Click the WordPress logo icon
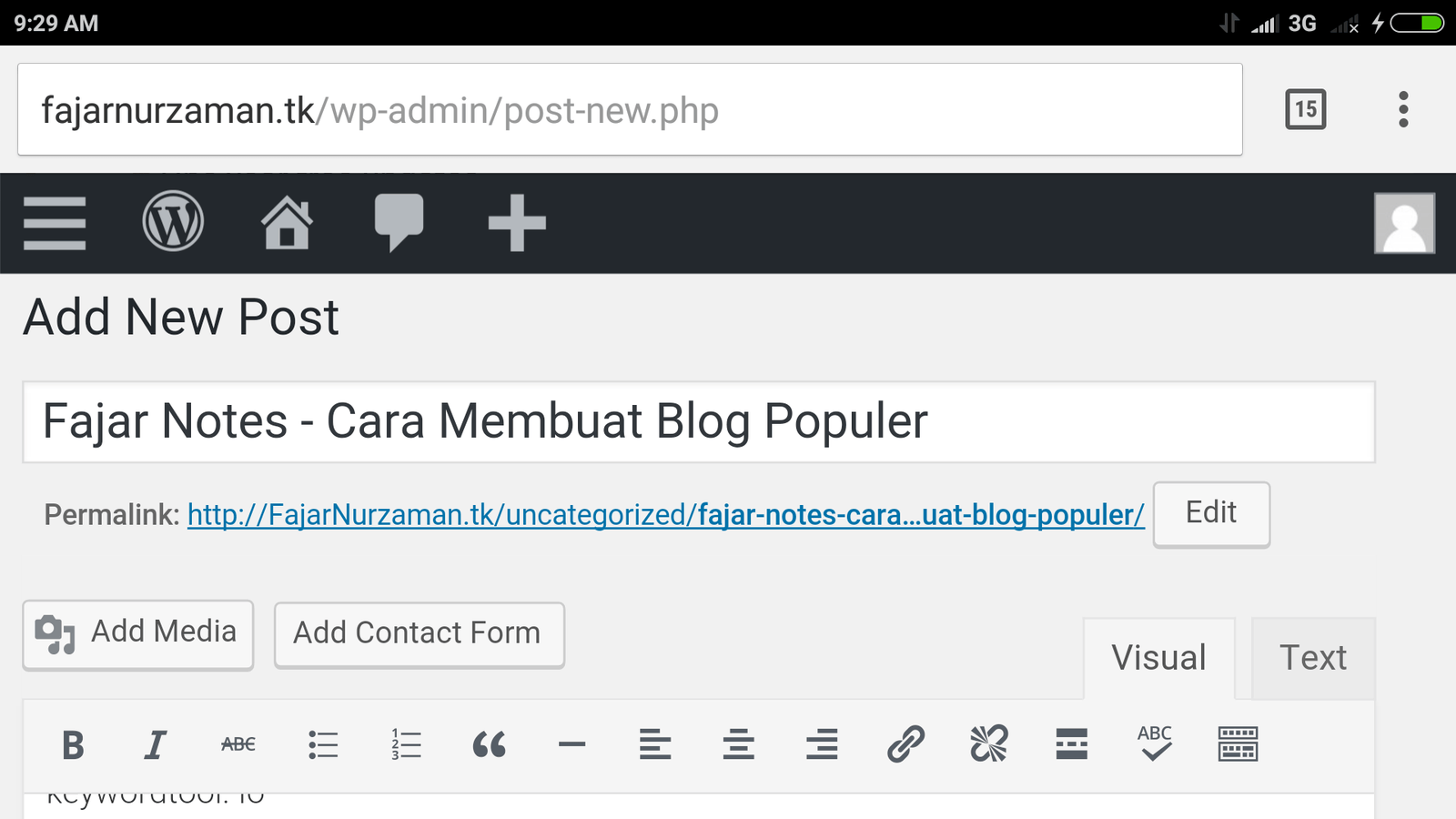 (x=173, y=221)
